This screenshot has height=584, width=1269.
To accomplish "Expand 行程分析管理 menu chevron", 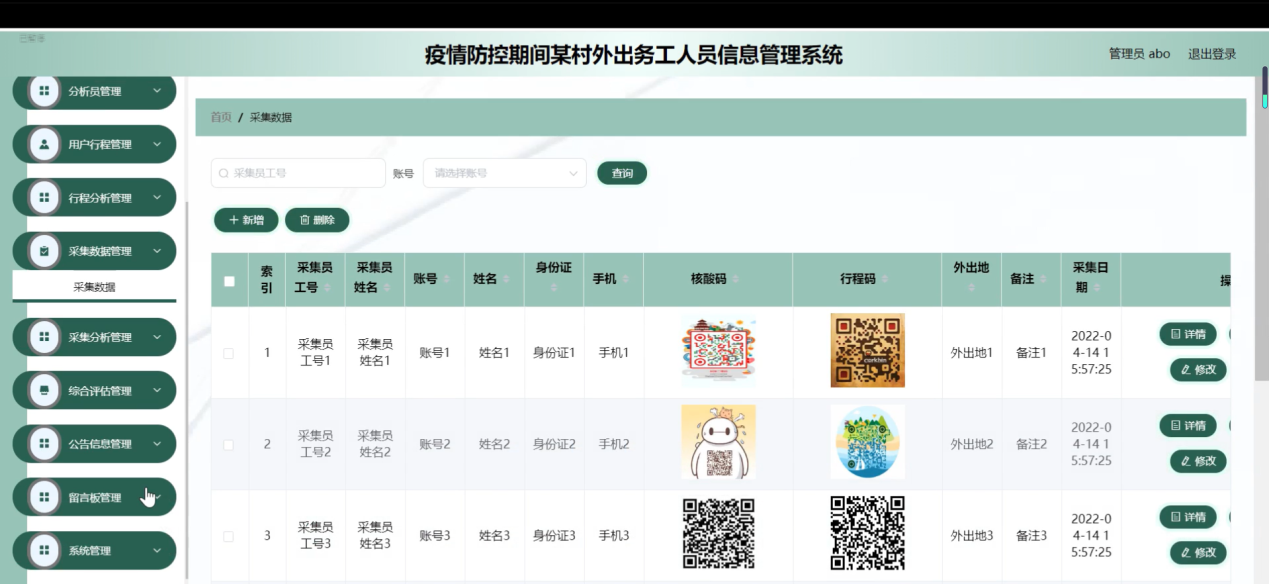I will (157, 198).
